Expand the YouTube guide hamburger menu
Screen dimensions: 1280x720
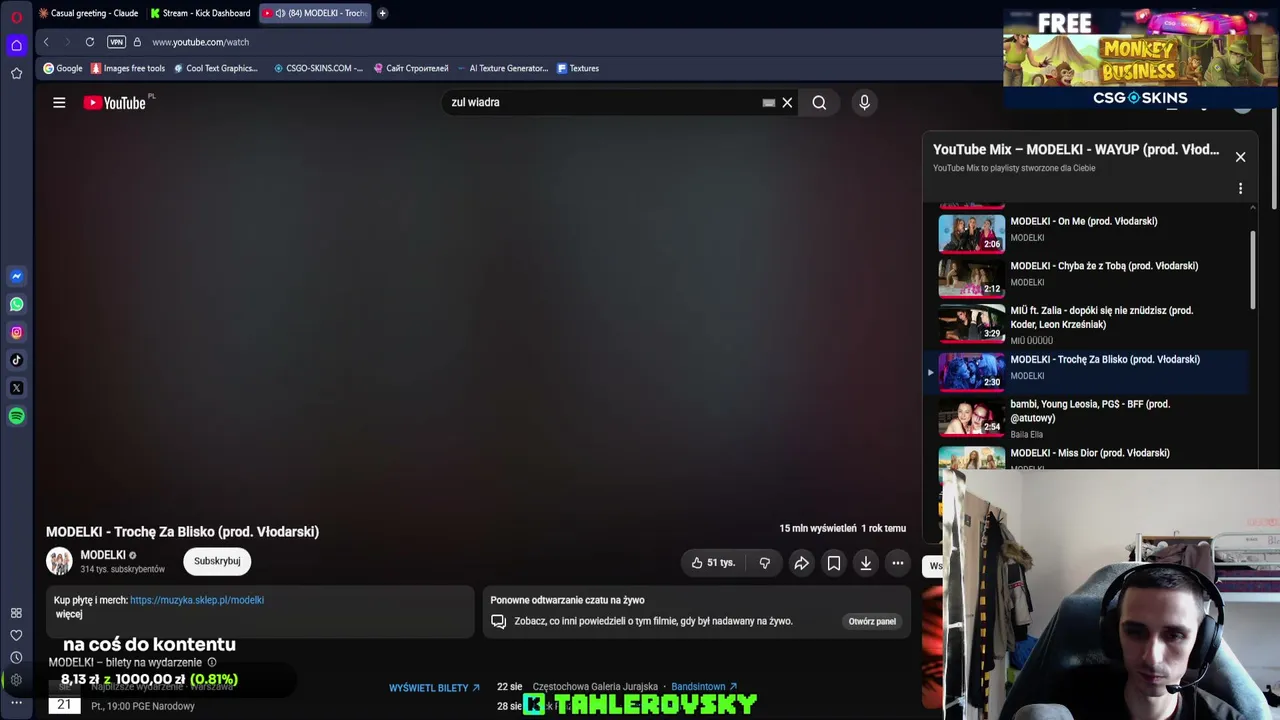pos(59,102)
